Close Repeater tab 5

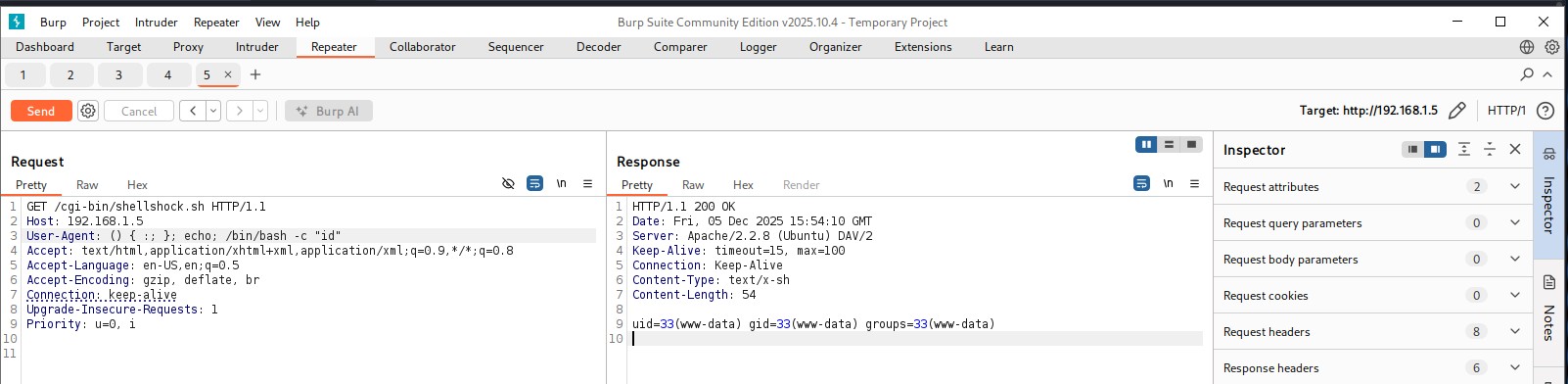click(x=228, y=74)
